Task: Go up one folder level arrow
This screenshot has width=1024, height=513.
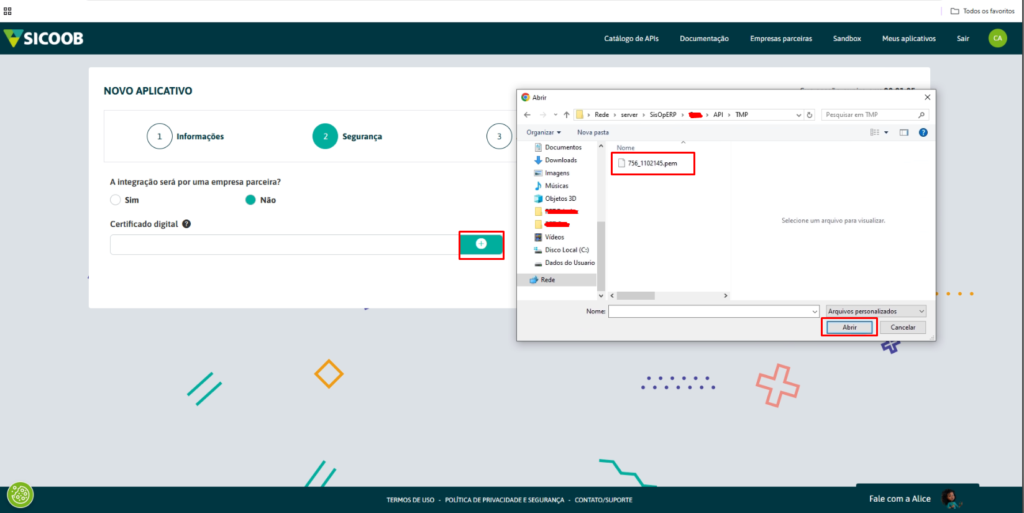Action: click(x=566, y=115)
